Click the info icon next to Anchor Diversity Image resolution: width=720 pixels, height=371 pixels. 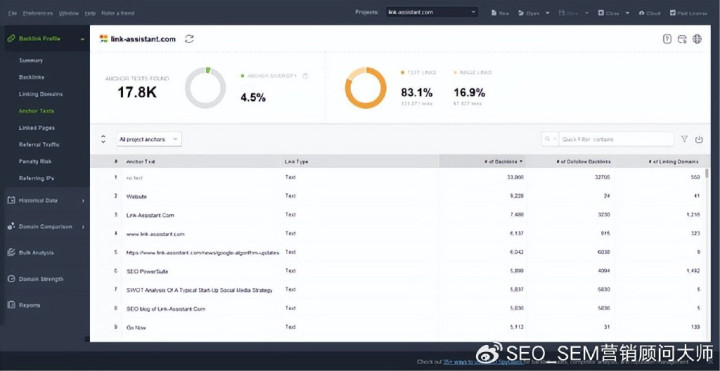pos(305,76)
